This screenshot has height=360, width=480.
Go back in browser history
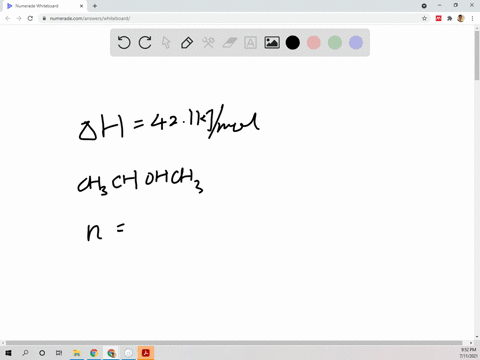(x=8, y=18)
